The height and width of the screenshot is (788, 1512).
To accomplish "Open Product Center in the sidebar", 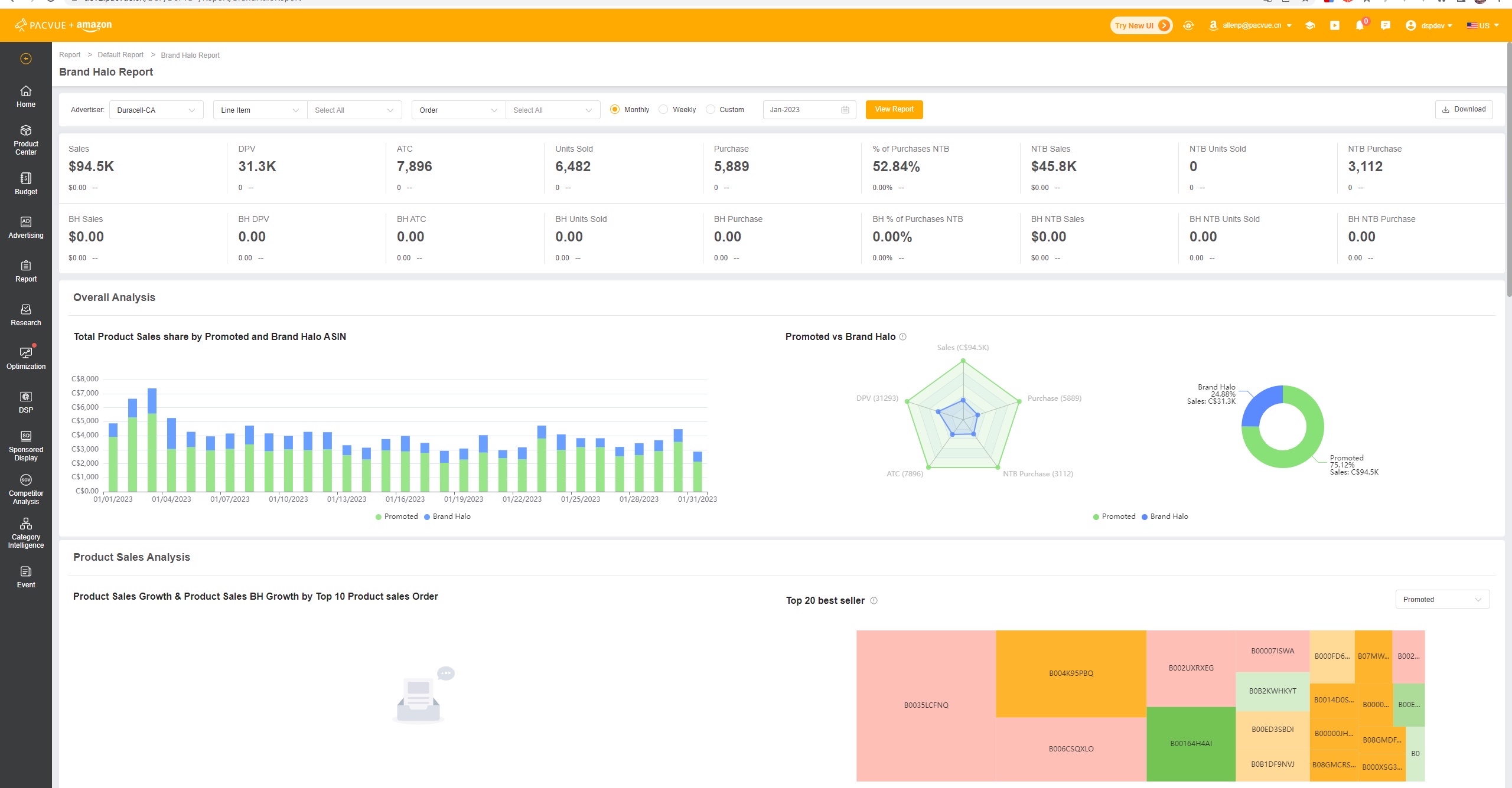I will pos(26,140).
